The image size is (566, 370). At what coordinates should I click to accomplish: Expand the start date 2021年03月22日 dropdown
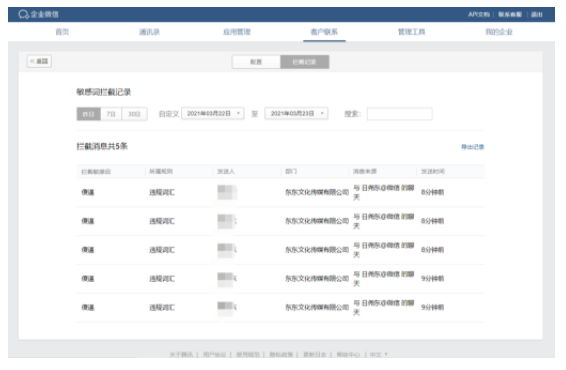click(213, 114)
